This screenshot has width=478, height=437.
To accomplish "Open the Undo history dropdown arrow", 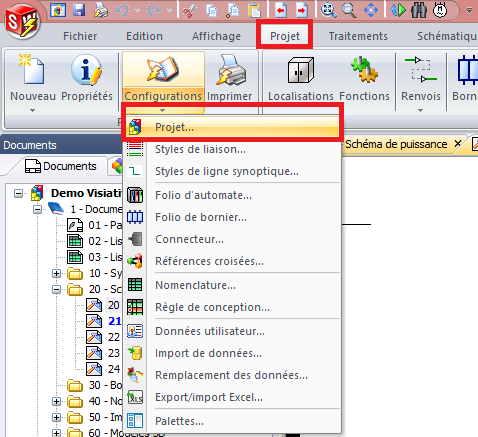I will (x=137, y=10).
